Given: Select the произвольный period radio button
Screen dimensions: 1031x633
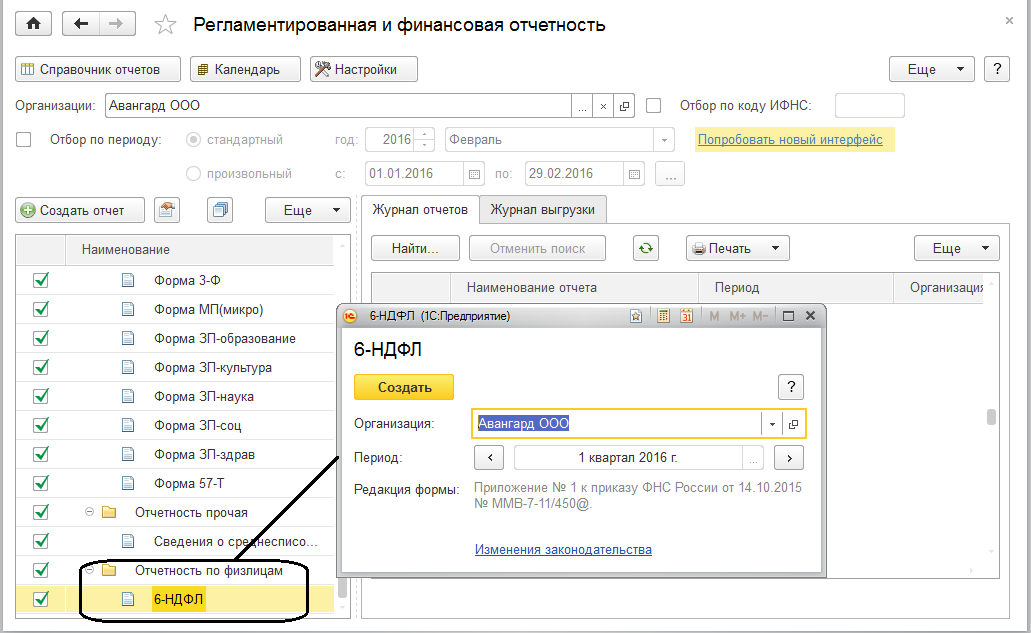Looking at the screenshot, I should pyautogui.click(x=193, y=174).
